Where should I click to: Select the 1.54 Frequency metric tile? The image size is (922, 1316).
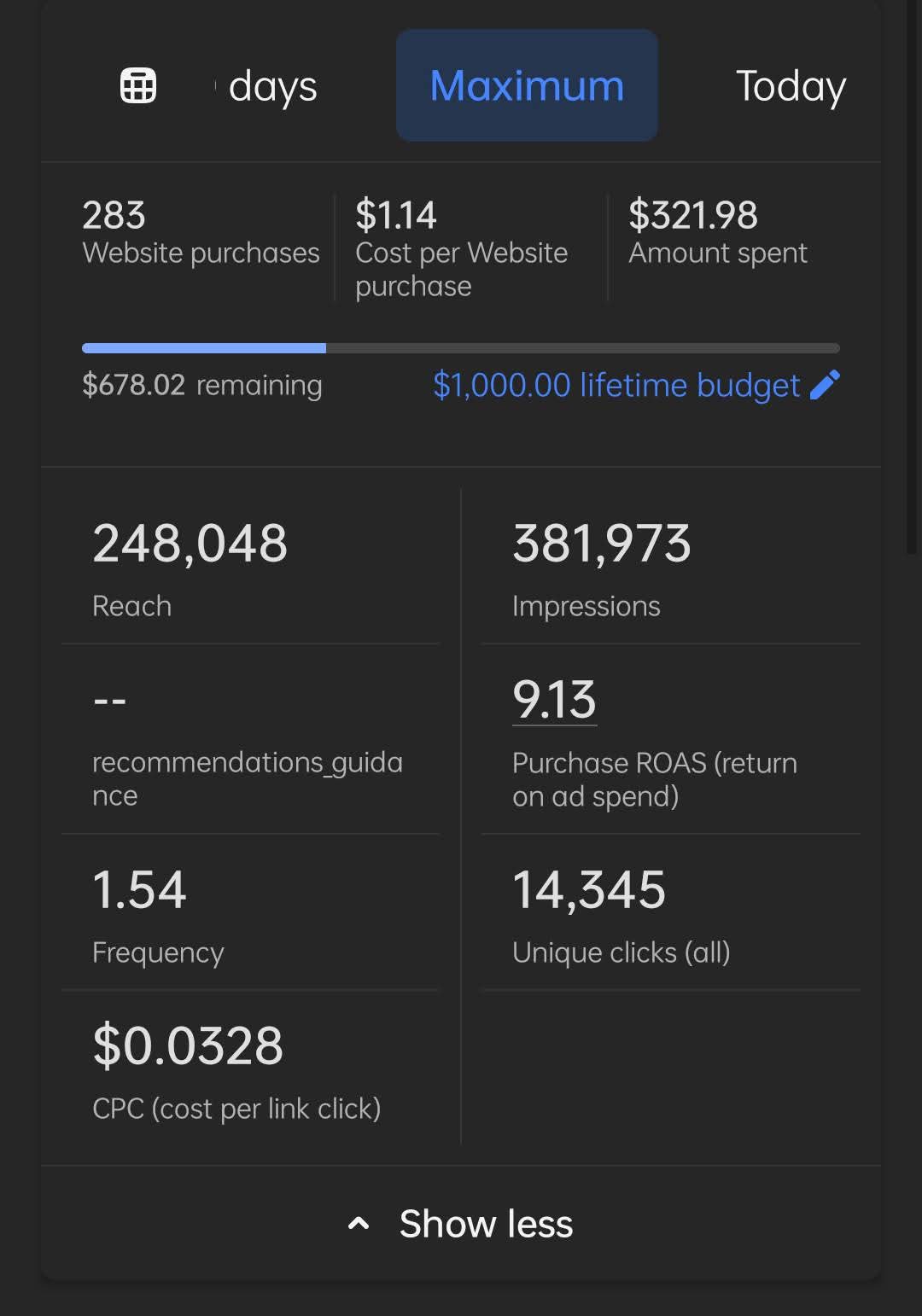point(250,913)
